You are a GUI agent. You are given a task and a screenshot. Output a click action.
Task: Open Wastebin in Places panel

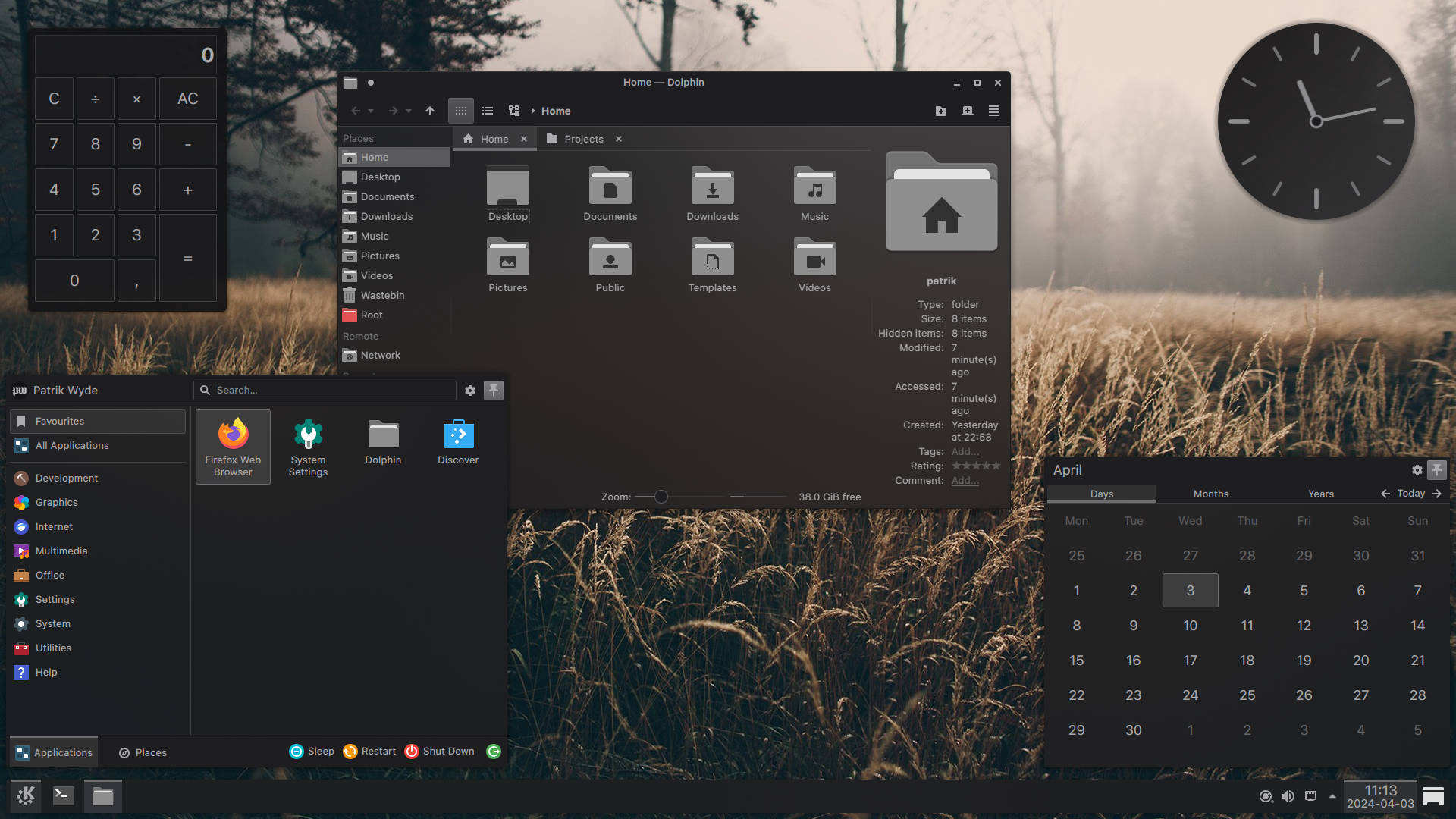[x=394, y=295]
